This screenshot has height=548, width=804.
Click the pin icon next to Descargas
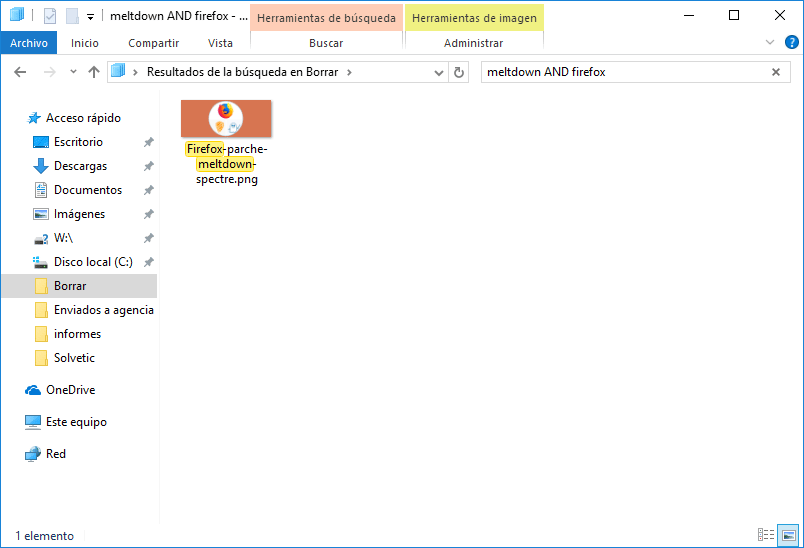(x=149, y=166)
